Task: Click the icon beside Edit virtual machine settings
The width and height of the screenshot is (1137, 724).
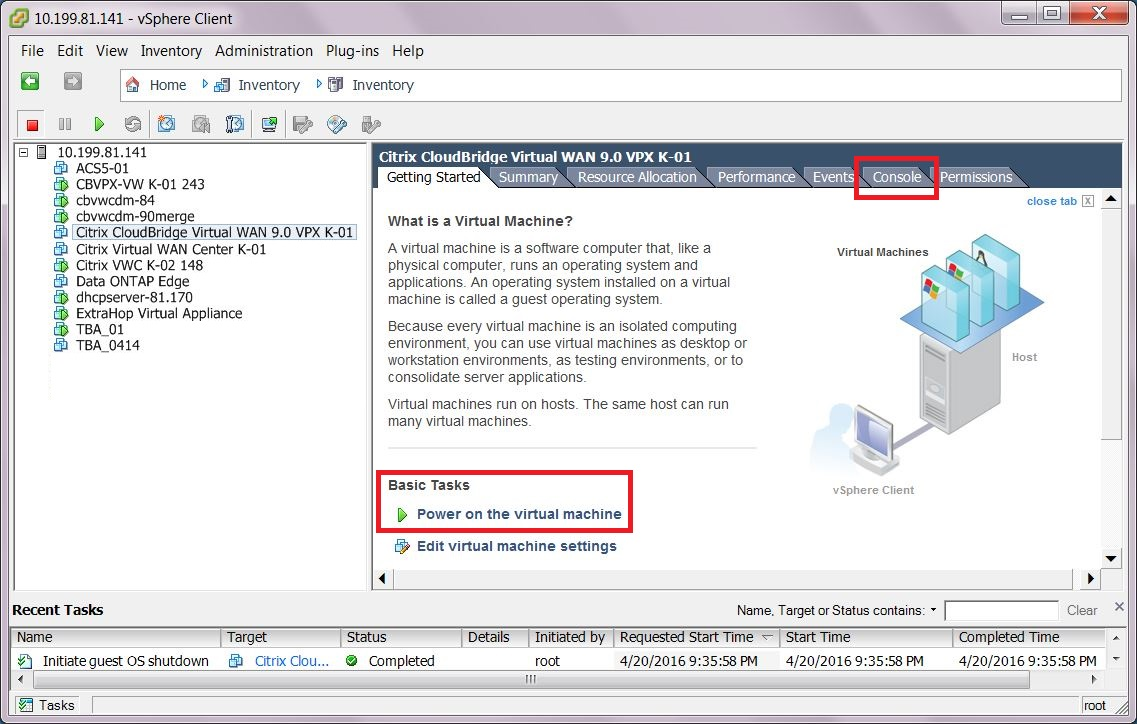Action: (x=402, y=546)
